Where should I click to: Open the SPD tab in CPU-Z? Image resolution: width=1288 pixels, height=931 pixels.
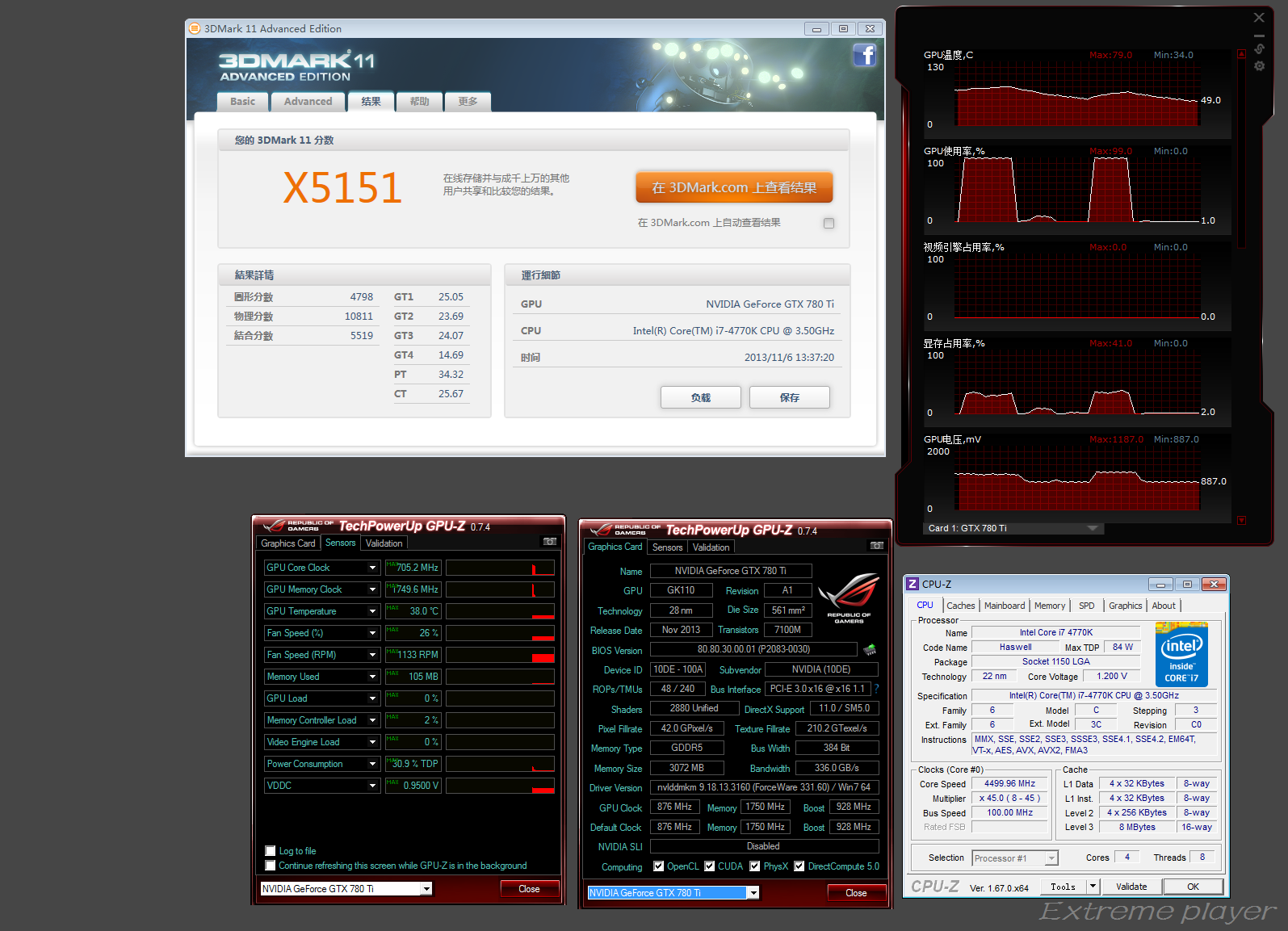point(1087,606)
